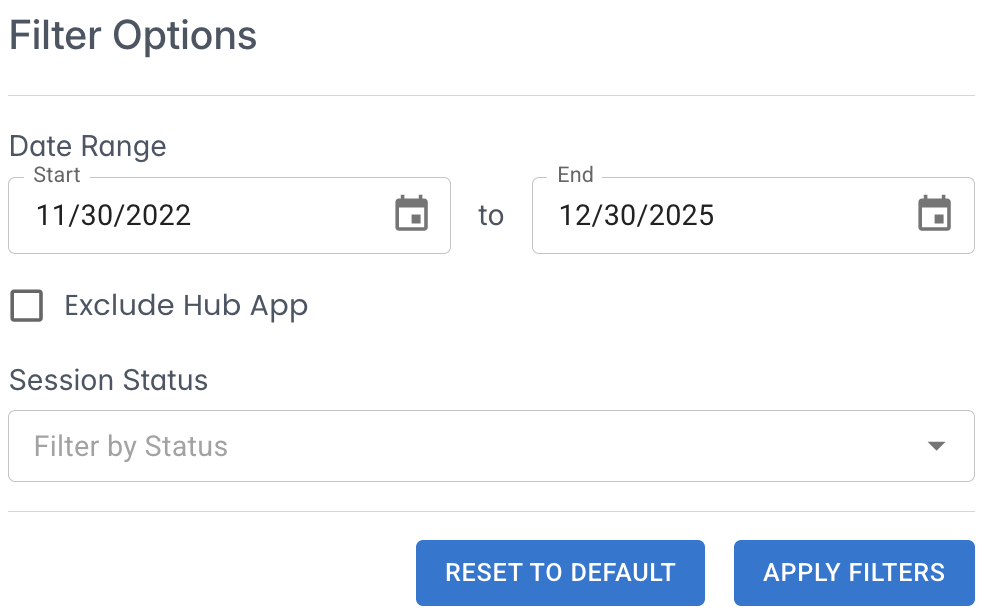
Task: Select the year "2025" in End date
Action: (680, 215)
